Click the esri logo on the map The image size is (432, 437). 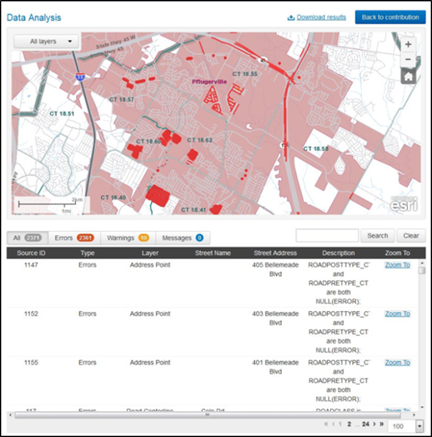(x=404, y=204)
